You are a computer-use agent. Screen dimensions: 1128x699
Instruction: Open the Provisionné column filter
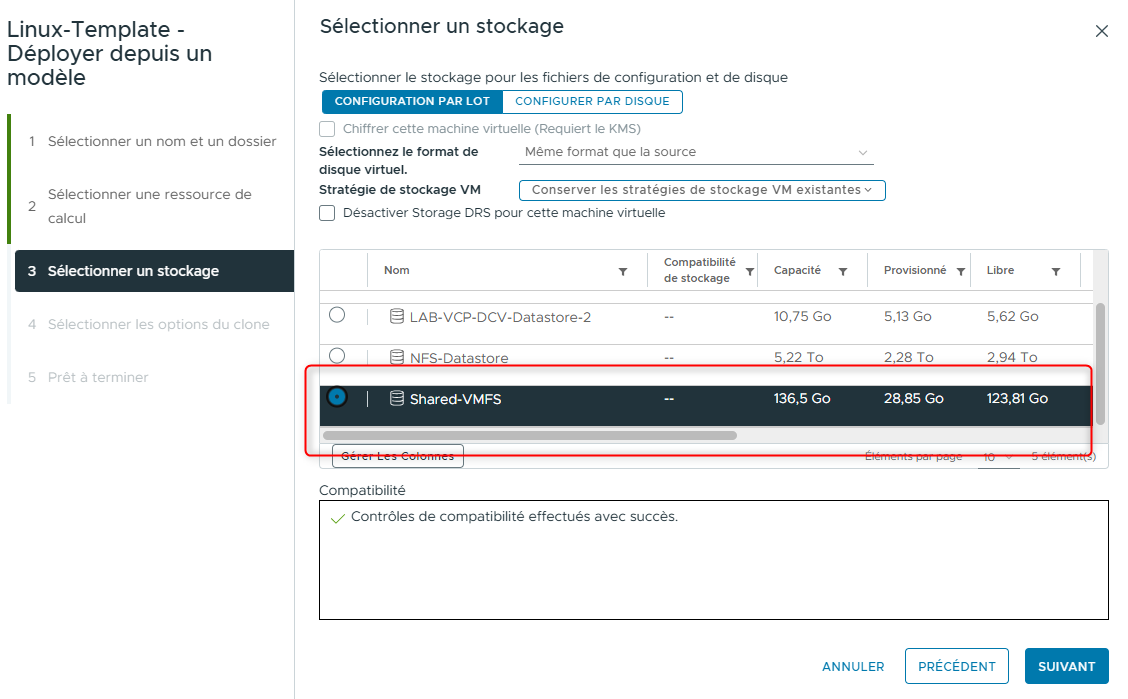[x=960, y=270]
